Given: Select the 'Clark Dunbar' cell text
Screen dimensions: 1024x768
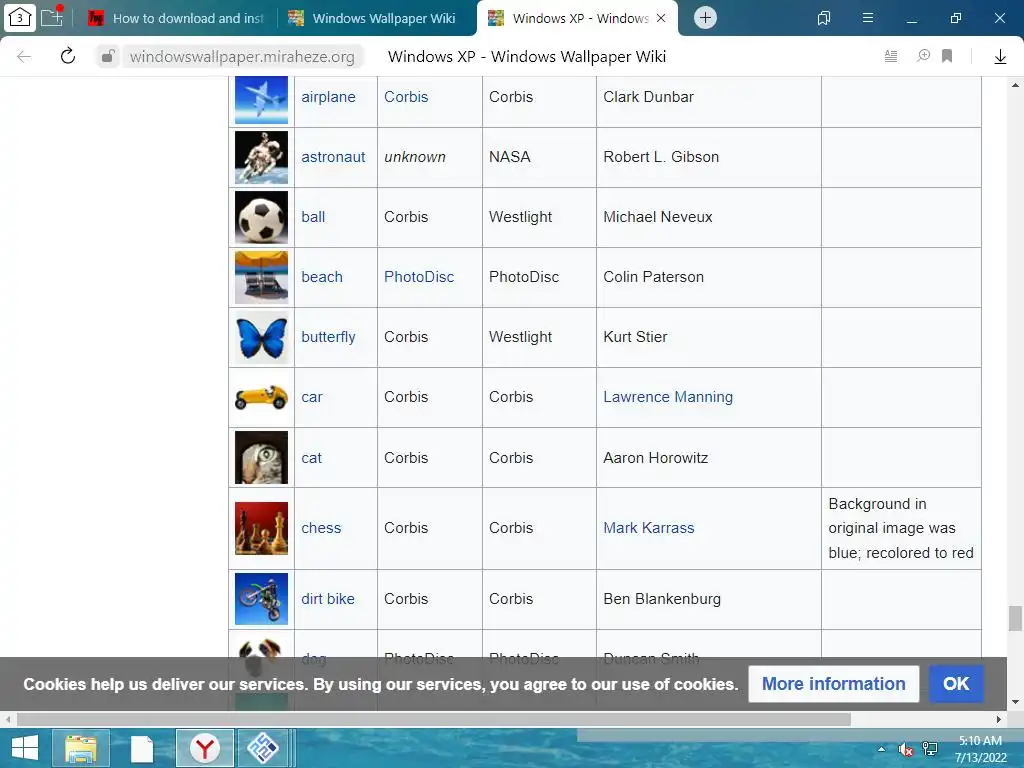Looking at the screenshot, I should 648,97.
